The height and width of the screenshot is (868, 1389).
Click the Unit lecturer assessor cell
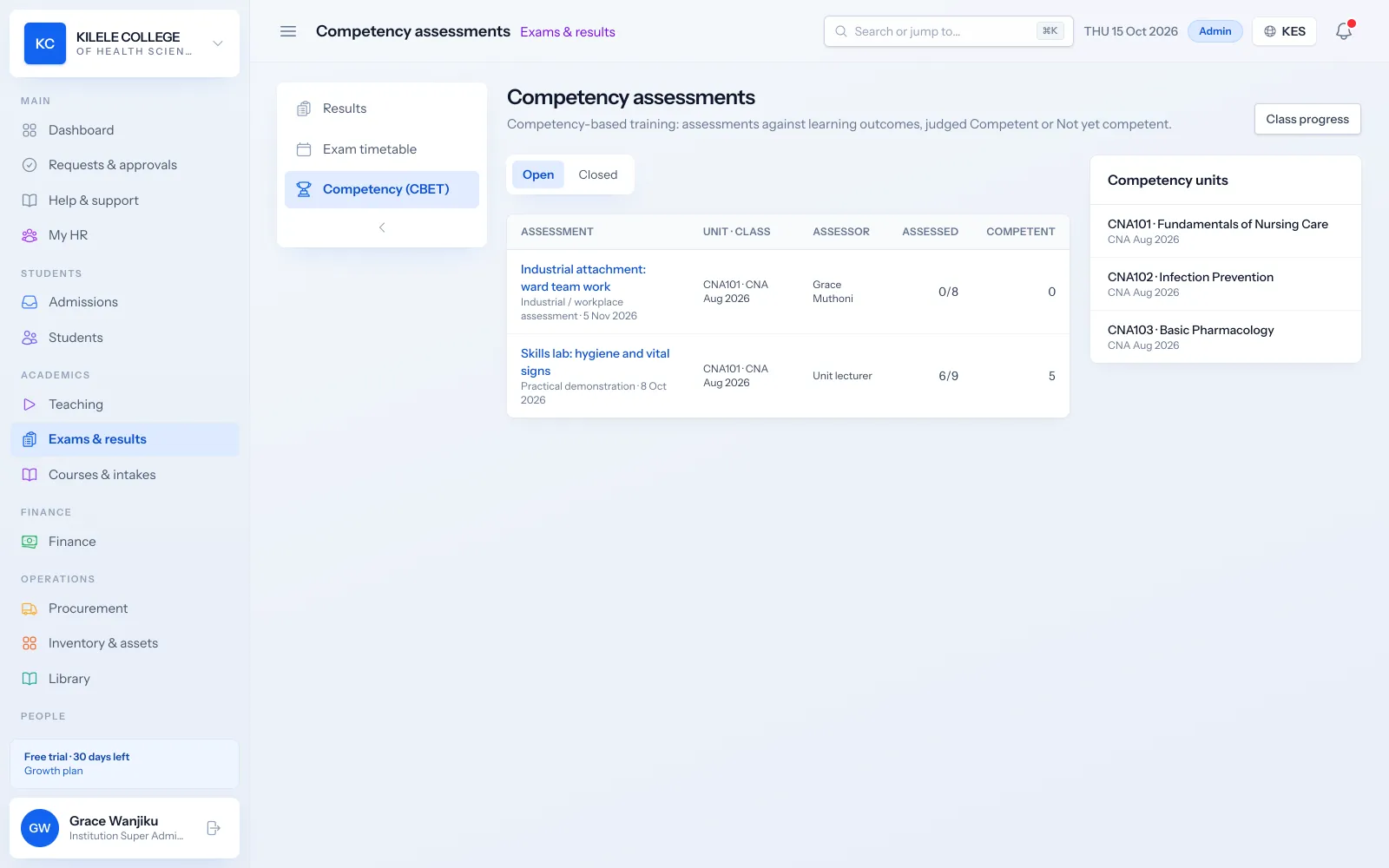842,376
